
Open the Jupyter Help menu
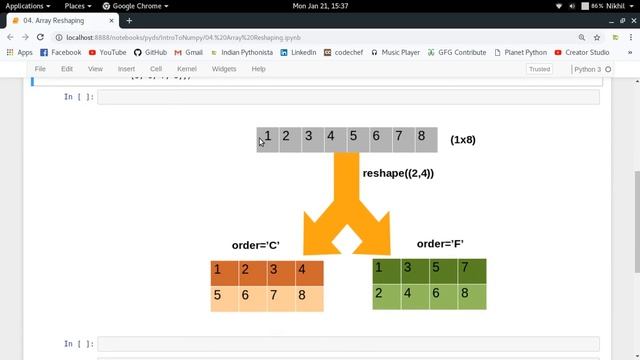point(258,69)
